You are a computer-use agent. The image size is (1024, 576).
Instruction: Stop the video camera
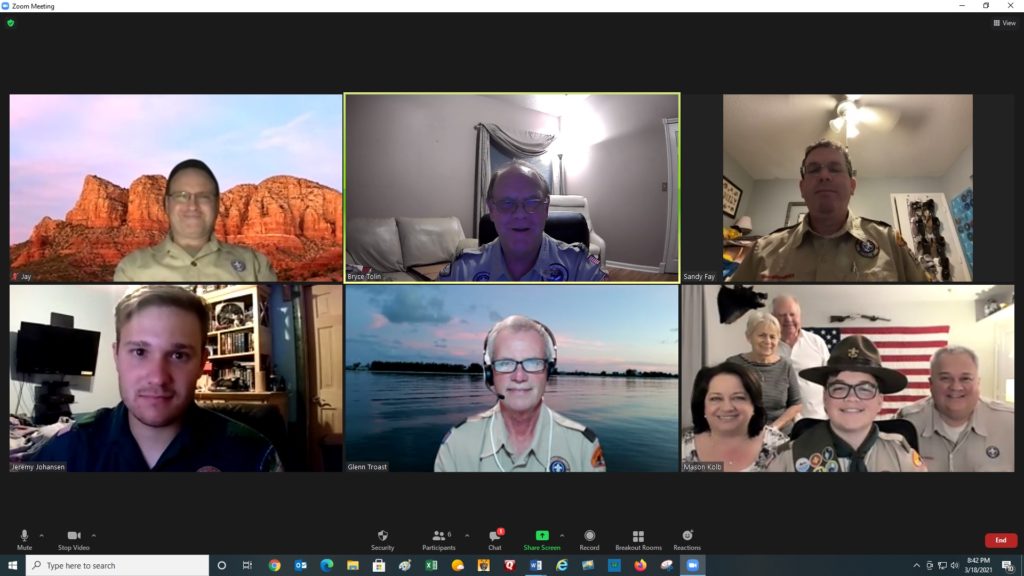[x=73, y=537]
